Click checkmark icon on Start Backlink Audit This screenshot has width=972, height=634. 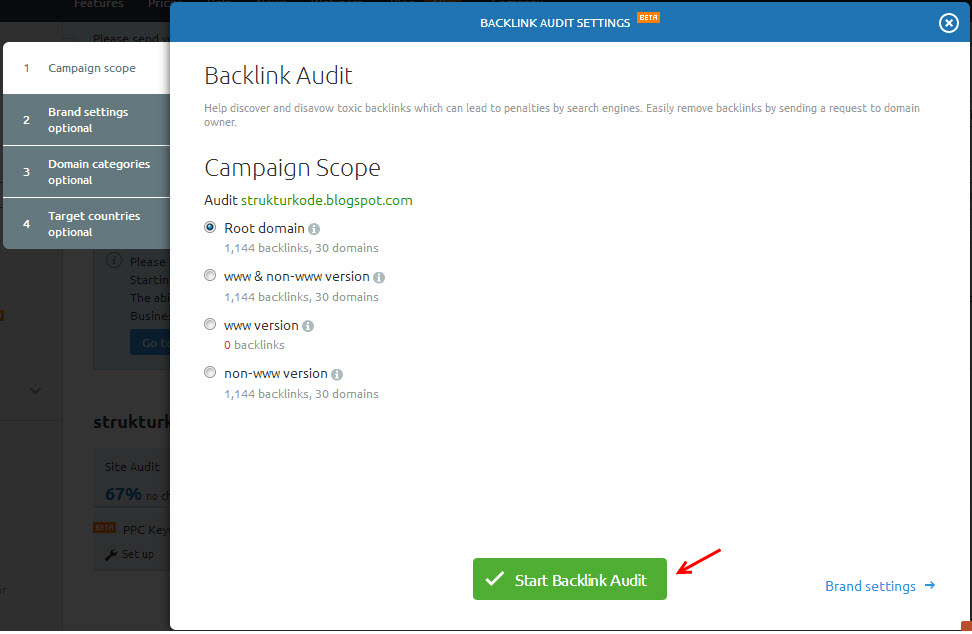point(495,579)
